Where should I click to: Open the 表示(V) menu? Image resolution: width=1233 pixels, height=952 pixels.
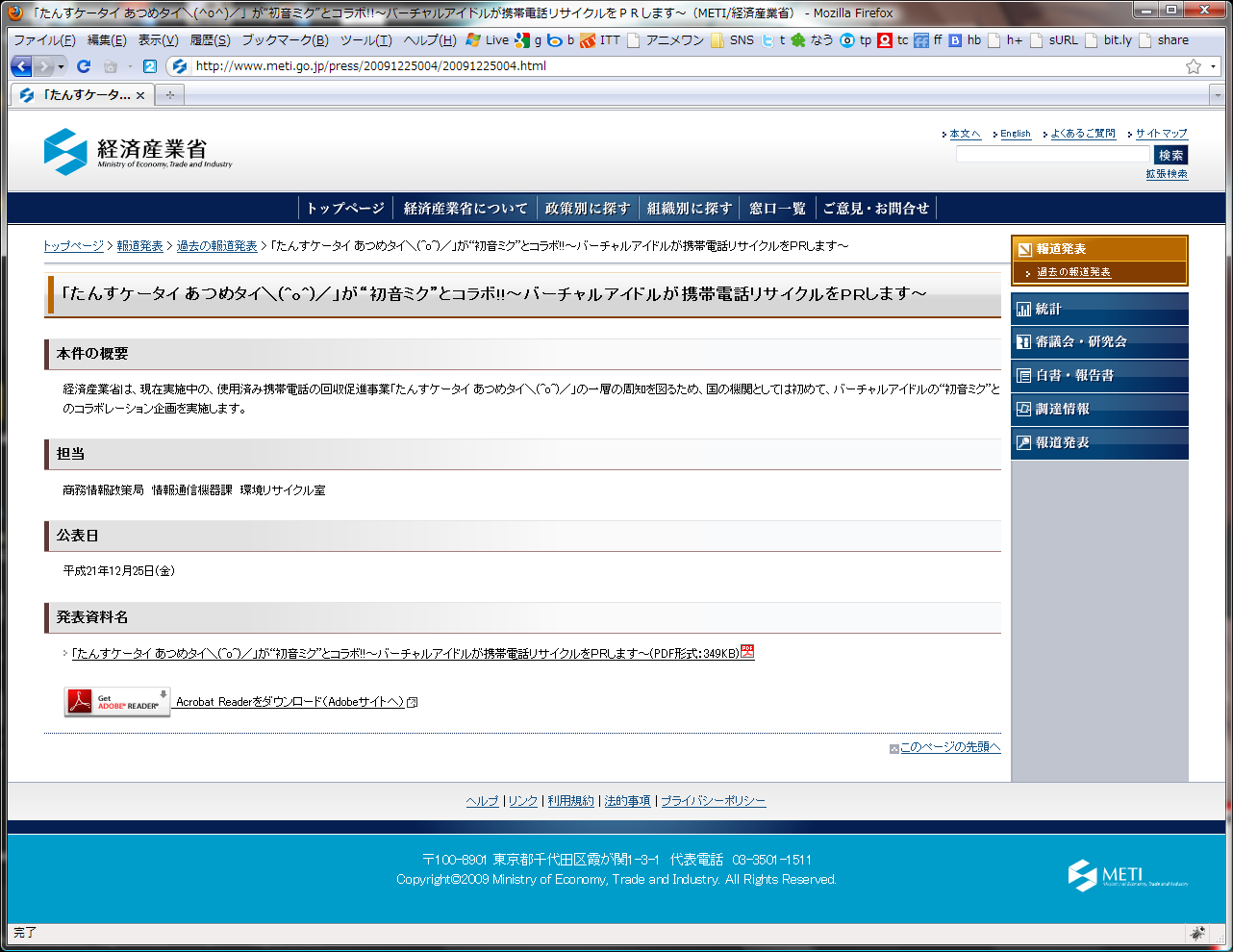click(x=158, y=40)
